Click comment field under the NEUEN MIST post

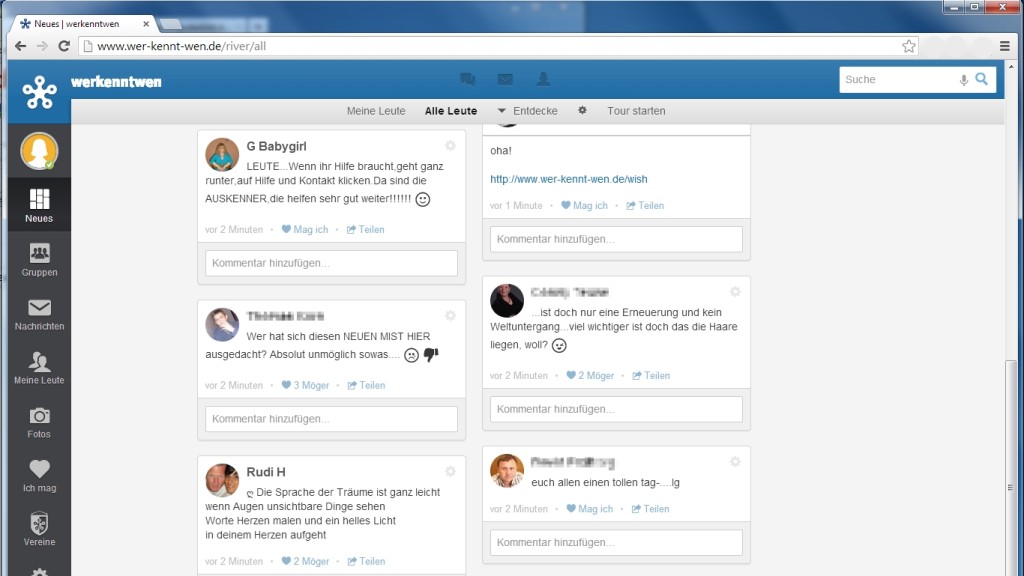[x=331, y=419]
